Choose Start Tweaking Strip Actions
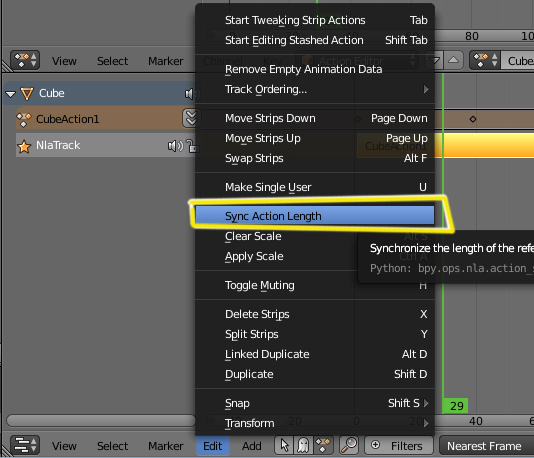The width and height of the screenshot is (534, 458). (x=315, y=20)
